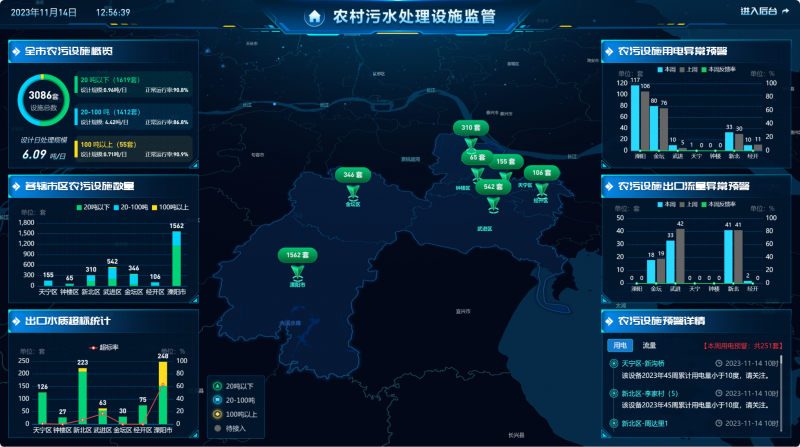This screenshot has width=800, height=447.
Task: Click the 155套 map marker over 天宁区
Action: pos(505,161)
